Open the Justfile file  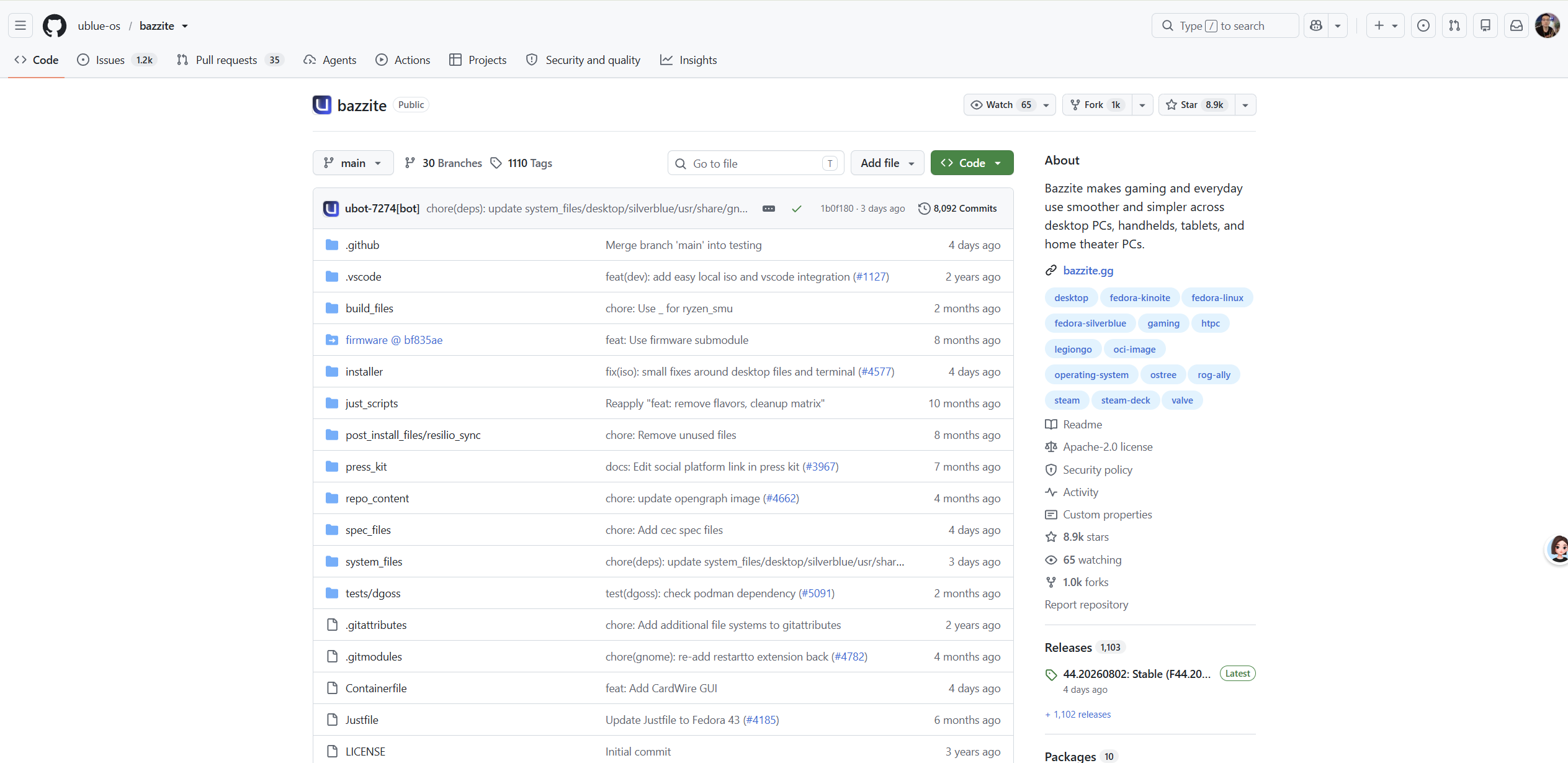(x=362, y=720)
